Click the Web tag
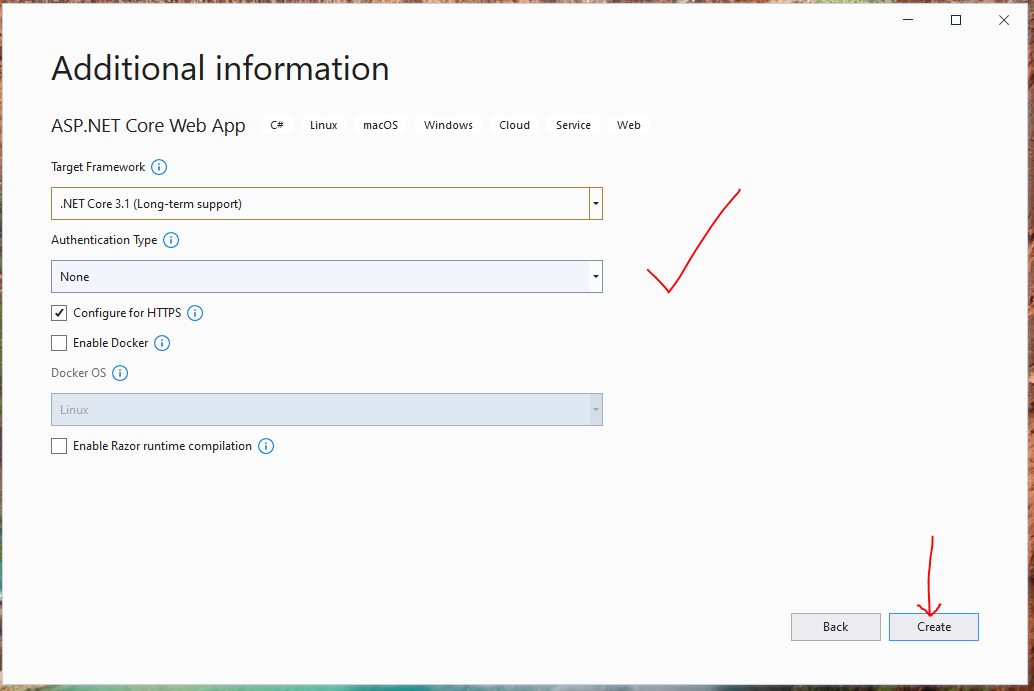 628,125
